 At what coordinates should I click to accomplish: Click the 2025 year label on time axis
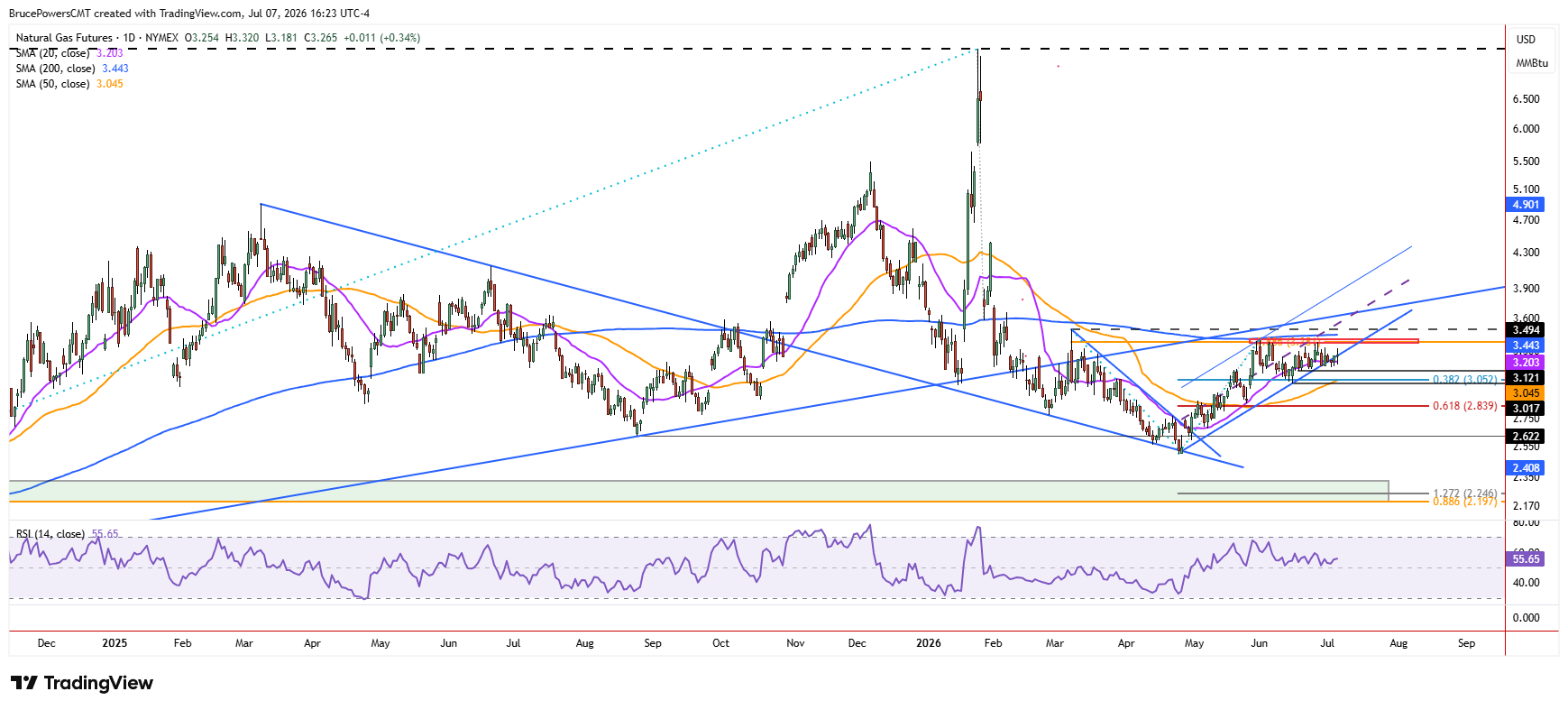pos(115,643)
